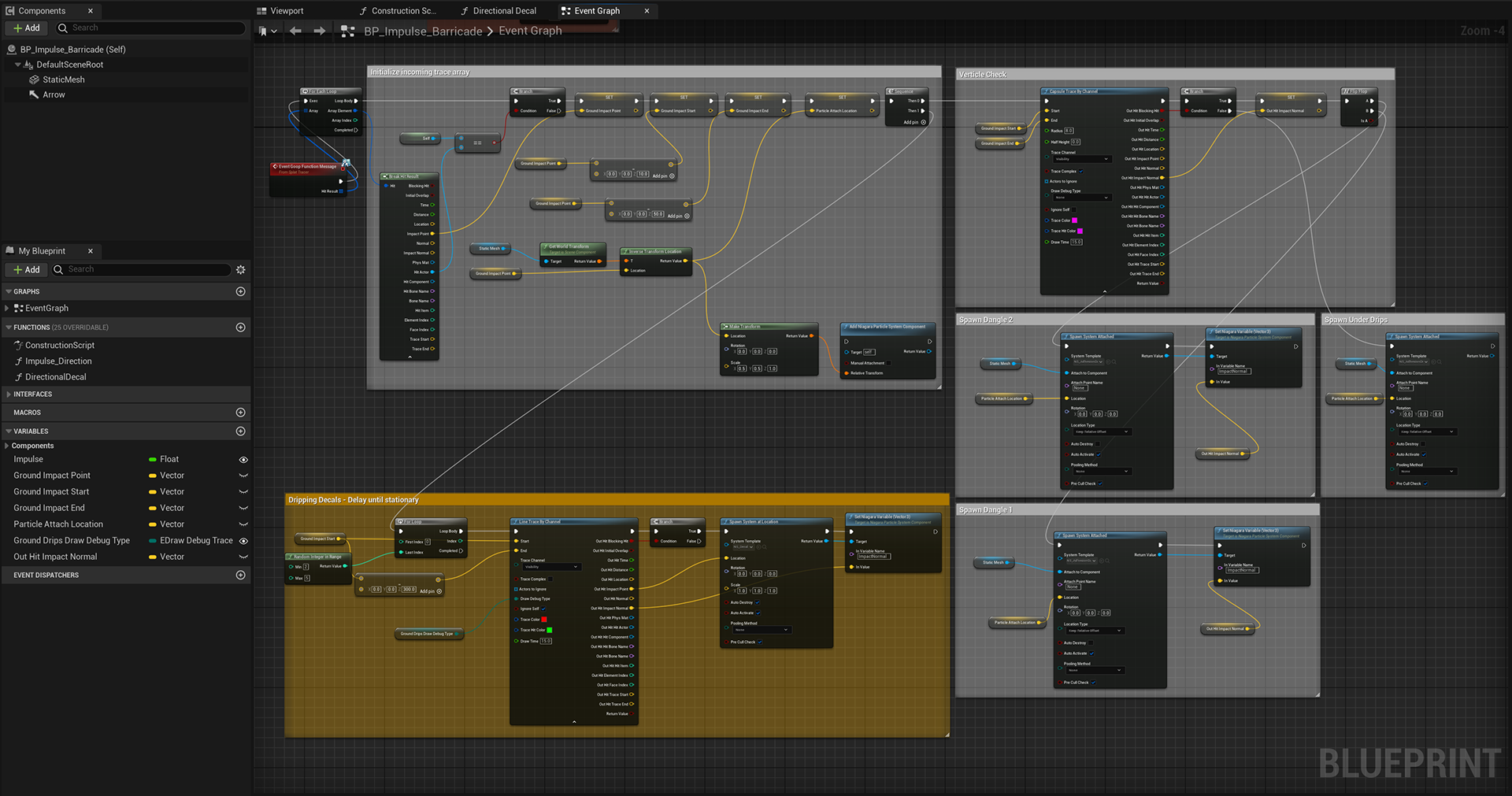The height and width of the screenshot is (796, 1512).
Task: Toggle visibility eye for Ground Impact Point
Action: click(x=243, y=476)
